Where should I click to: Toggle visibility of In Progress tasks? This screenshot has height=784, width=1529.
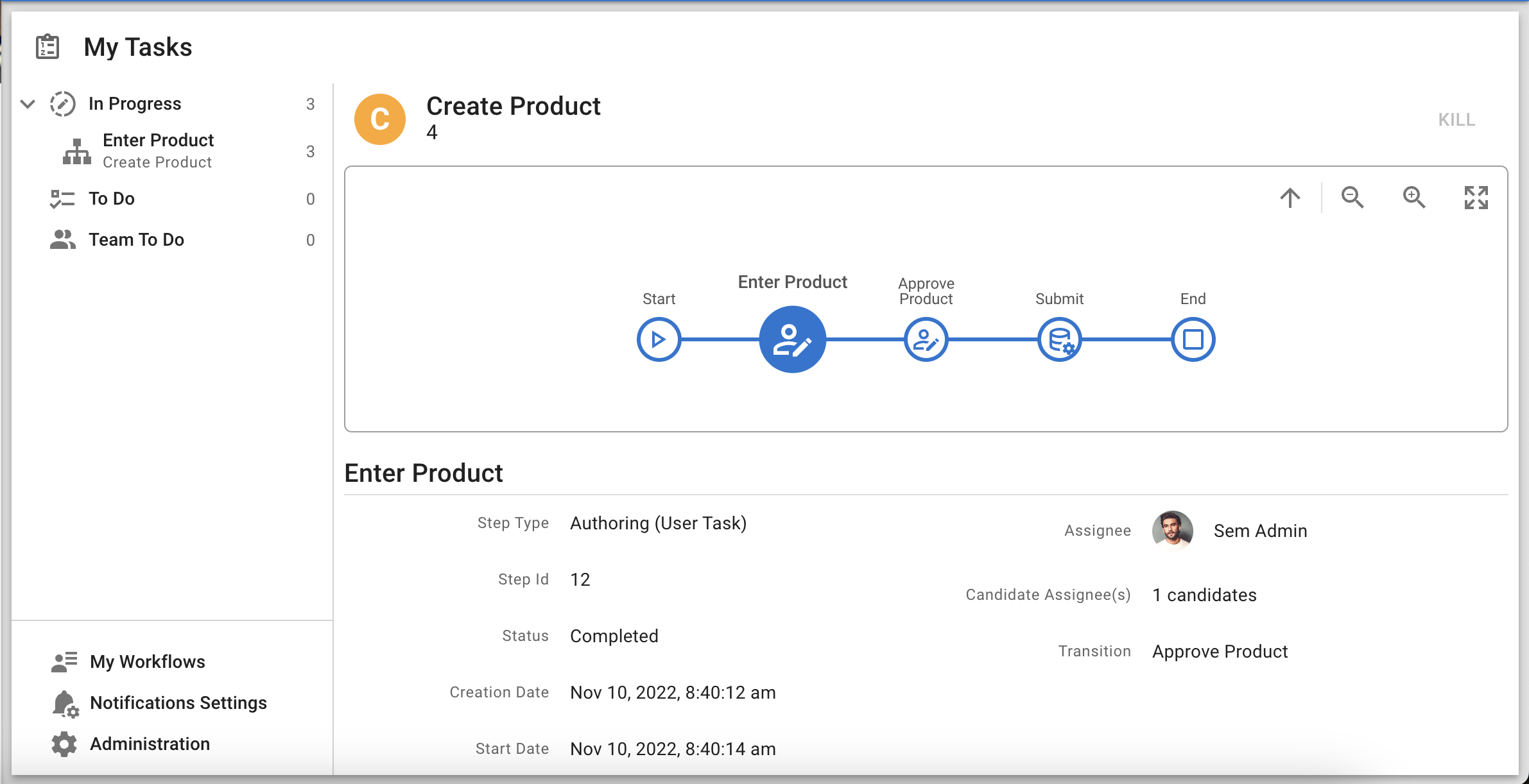(27, 104)
